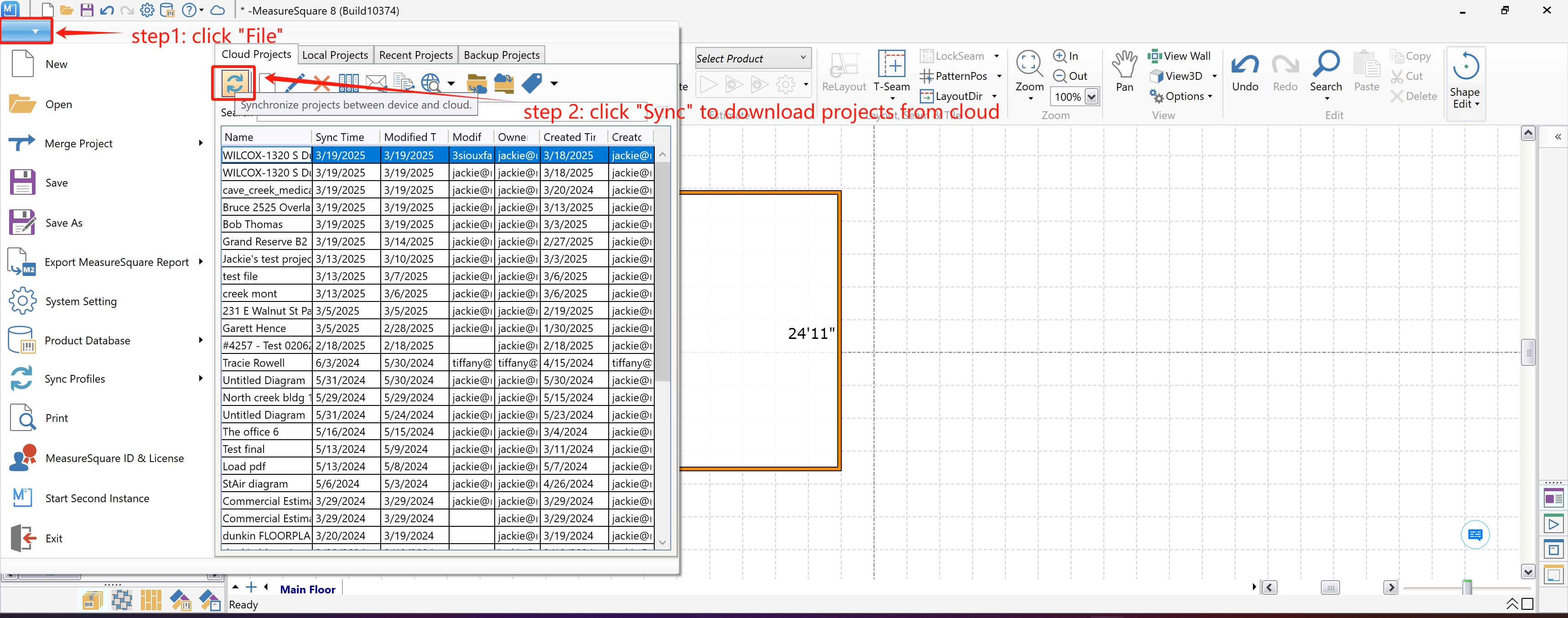Click View Wall button
This screenshot has height=618, width=1568.
click(x=1179, y=56)
